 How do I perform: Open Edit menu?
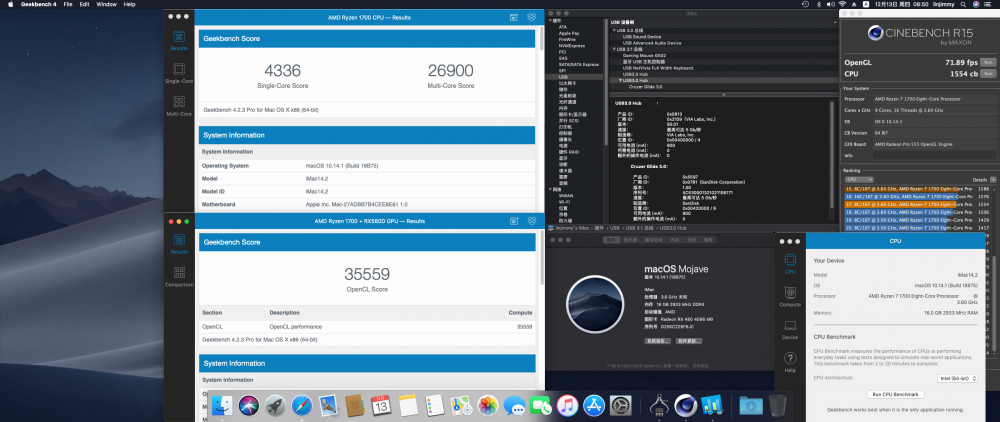point(84,4)
